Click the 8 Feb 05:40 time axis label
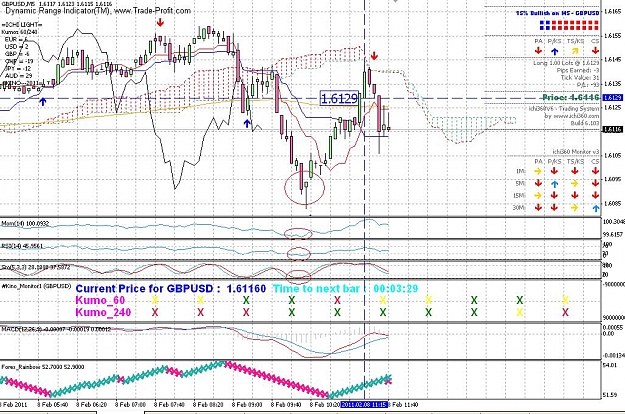This screenshot has height=414, width=625. 53,404
